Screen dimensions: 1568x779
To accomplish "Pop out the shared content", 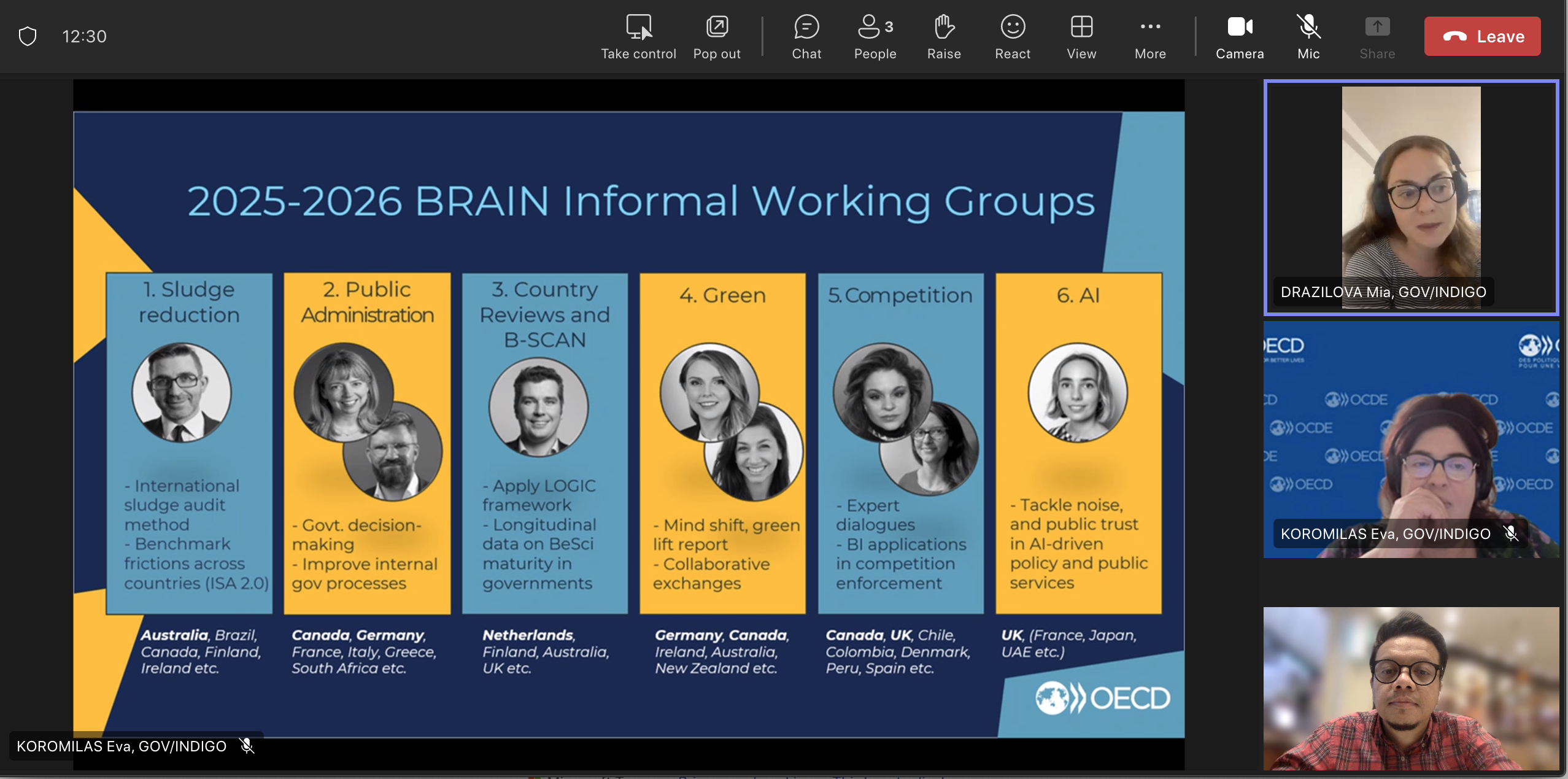I will point(717,37).
